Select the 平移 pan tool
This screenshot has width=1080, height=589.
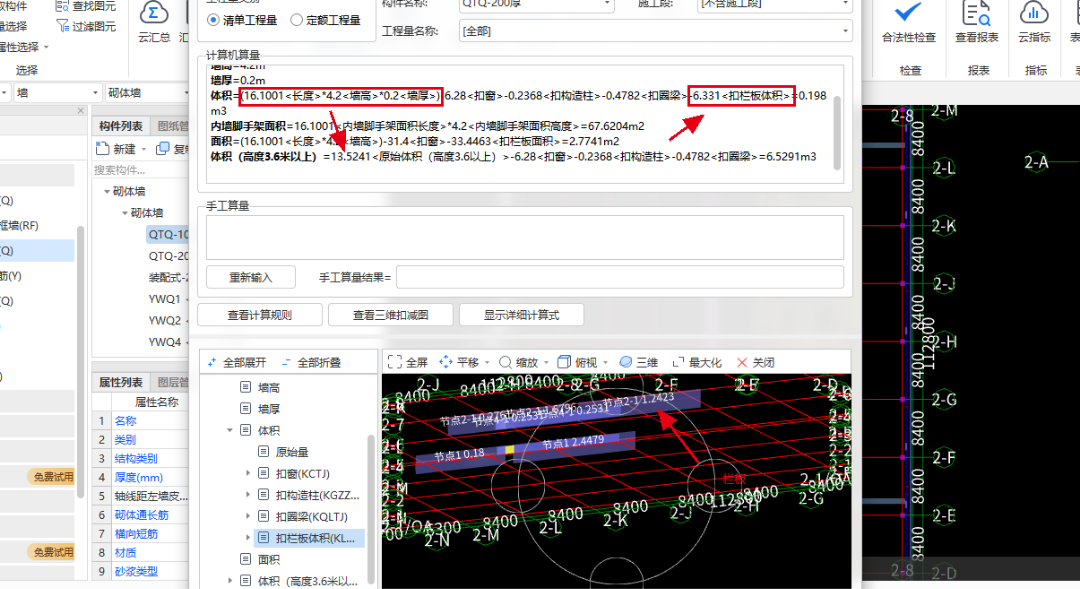tap(459, 362)
